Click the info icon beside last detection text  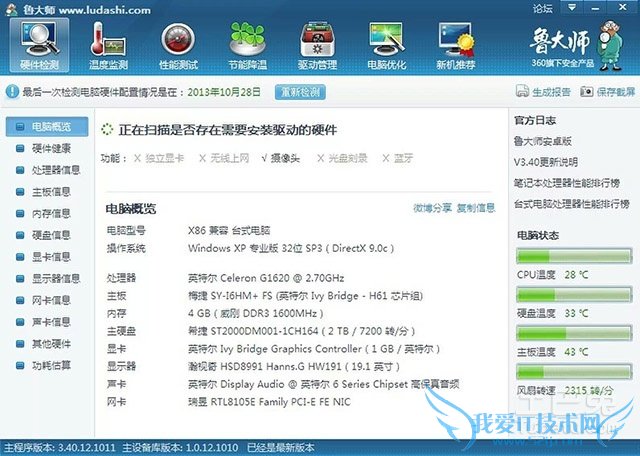tap(12, 92)
